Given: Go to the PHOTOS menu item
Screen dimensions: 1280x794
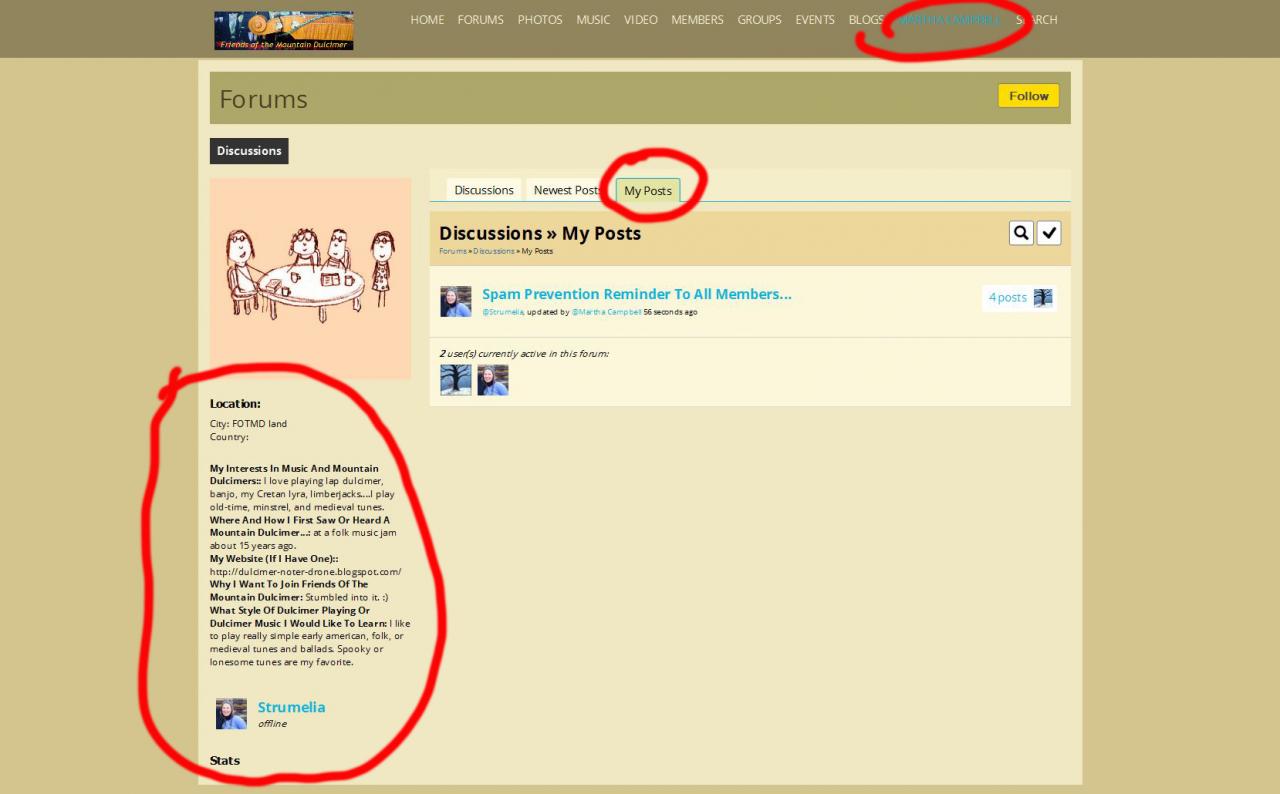Looking at the screenshot, I should click(540, 20).
